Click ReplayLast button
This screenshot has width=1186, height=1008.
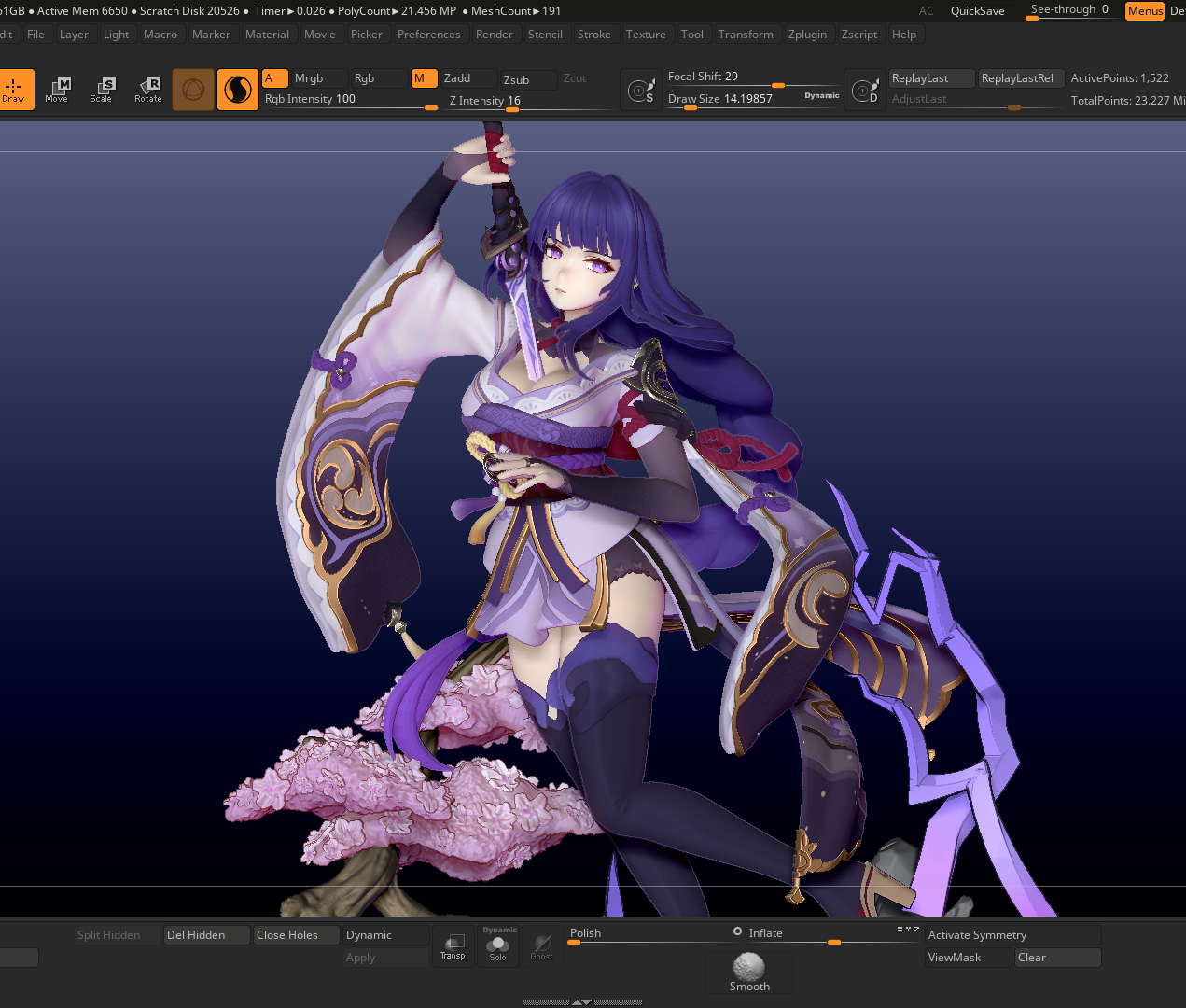pos(931,78)
